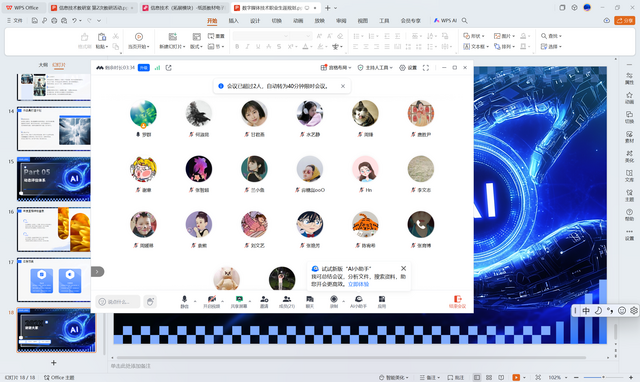The width and height of the screenshot is (640, 382).
Task: Switch to the outline panel tab
Action: coord(43,65)
